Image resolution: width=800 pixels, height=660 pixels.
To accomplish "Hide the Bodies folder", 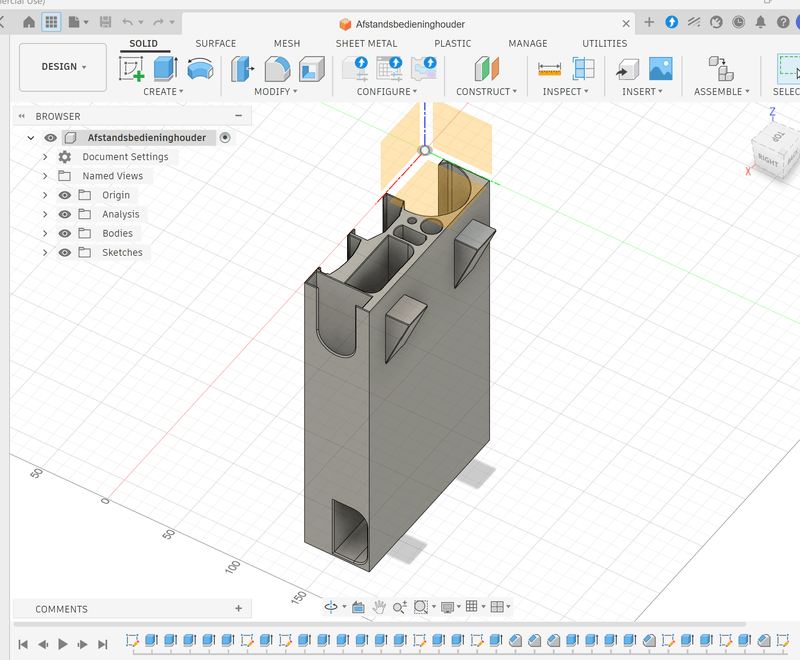I will 64,234.
